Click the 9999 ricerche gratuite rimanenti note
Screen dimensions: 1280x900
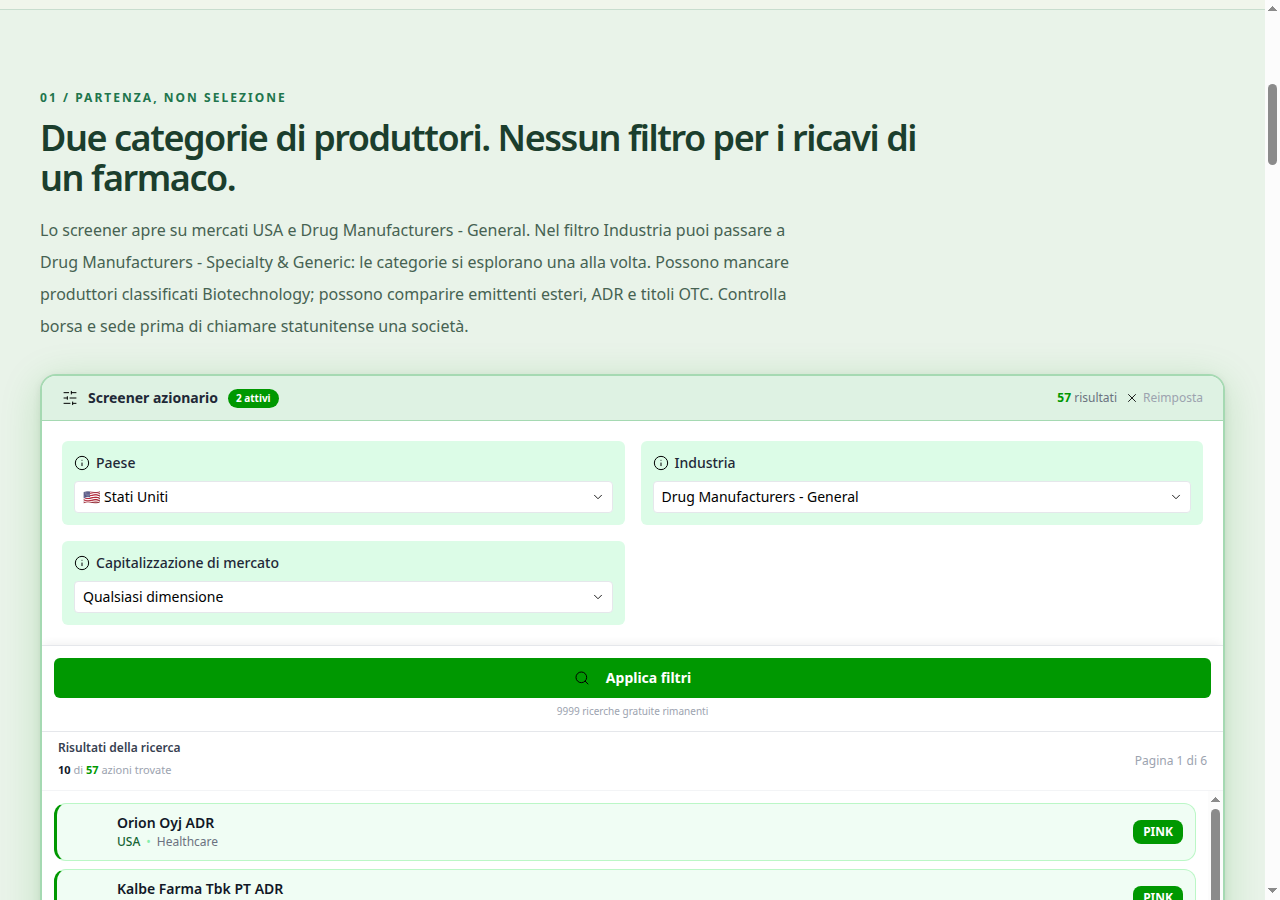tap(632, 712)
